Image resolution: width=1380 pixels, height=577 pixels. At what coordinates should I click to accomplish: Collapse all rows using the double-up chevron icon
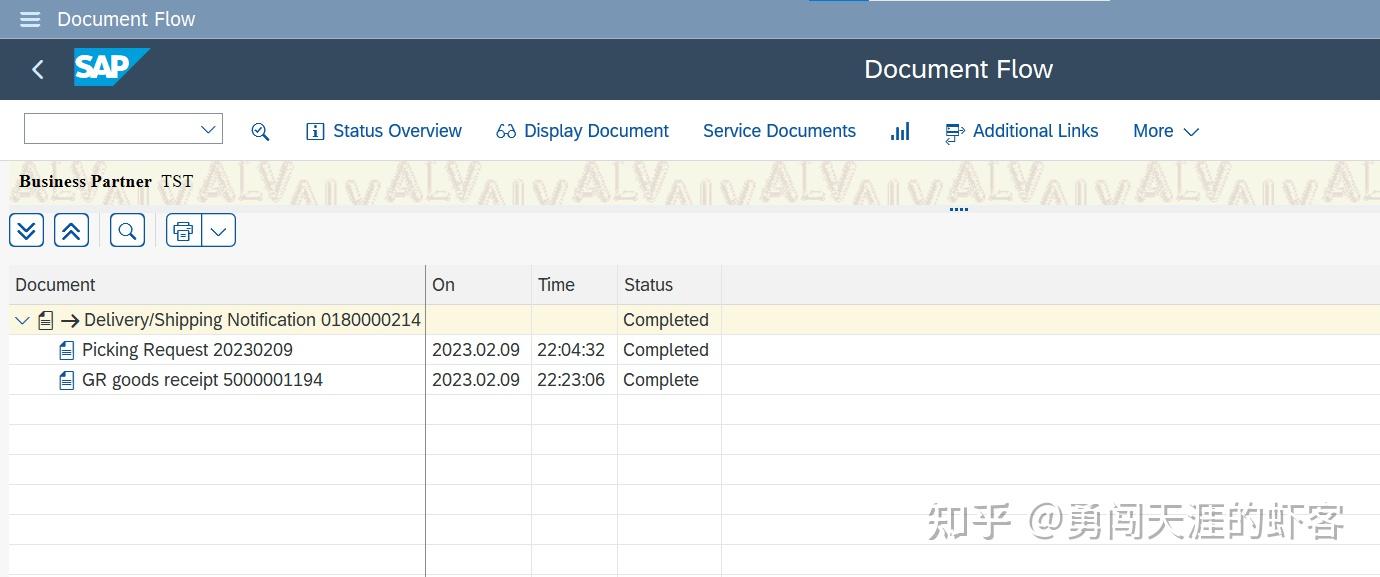point(71,230)
